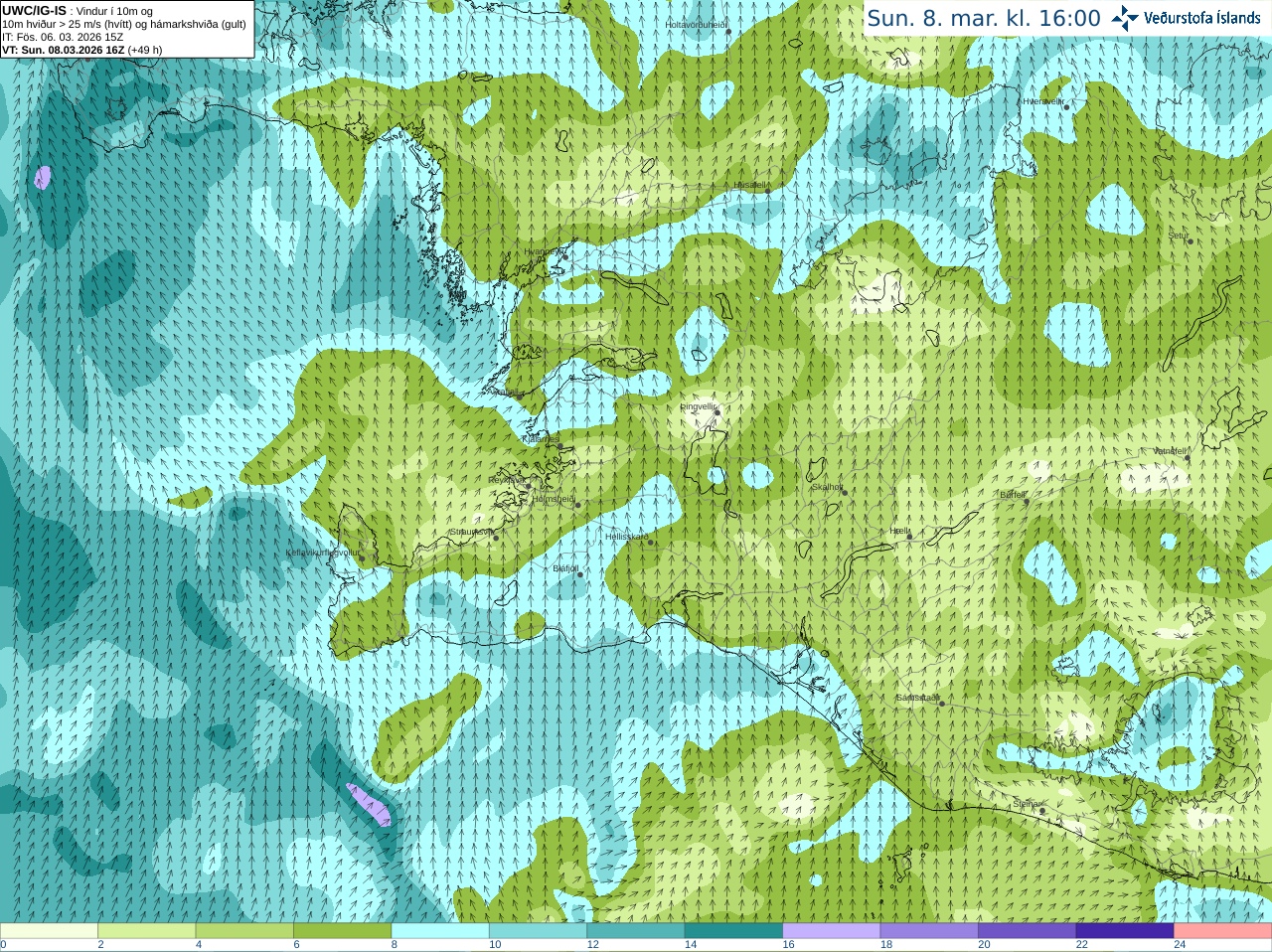
Task: Select the Setur station label
Action: [x=1179, y=236]
